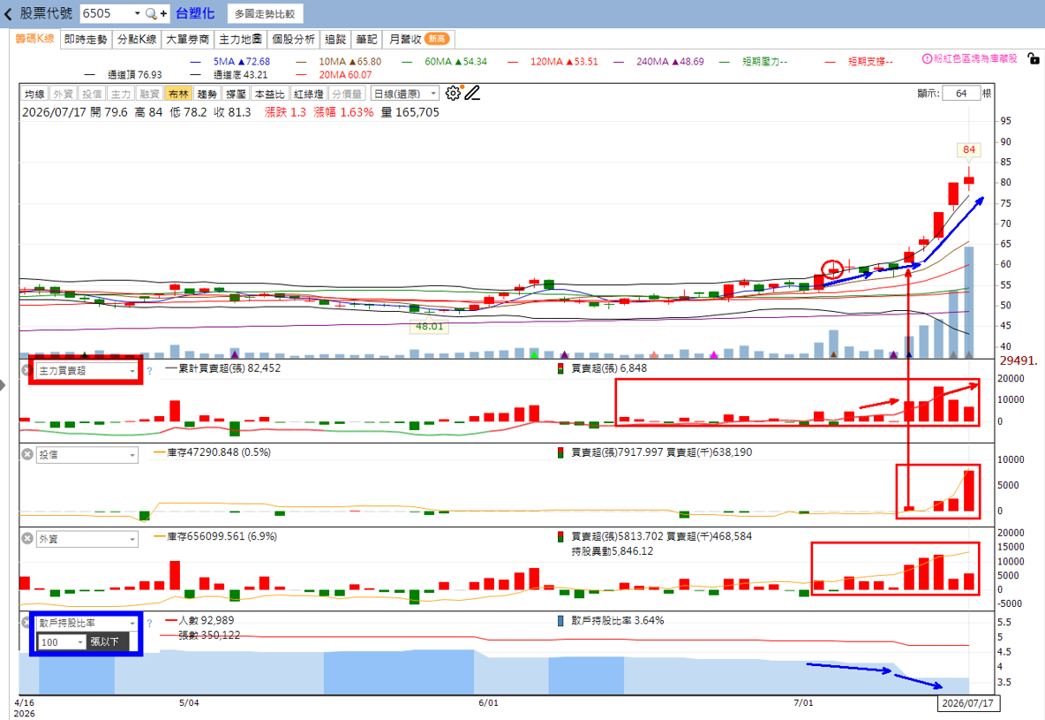This screenshot has width=1045, height=720.
Task: Click the lock icon at top right
Action: coord(1033,59)
